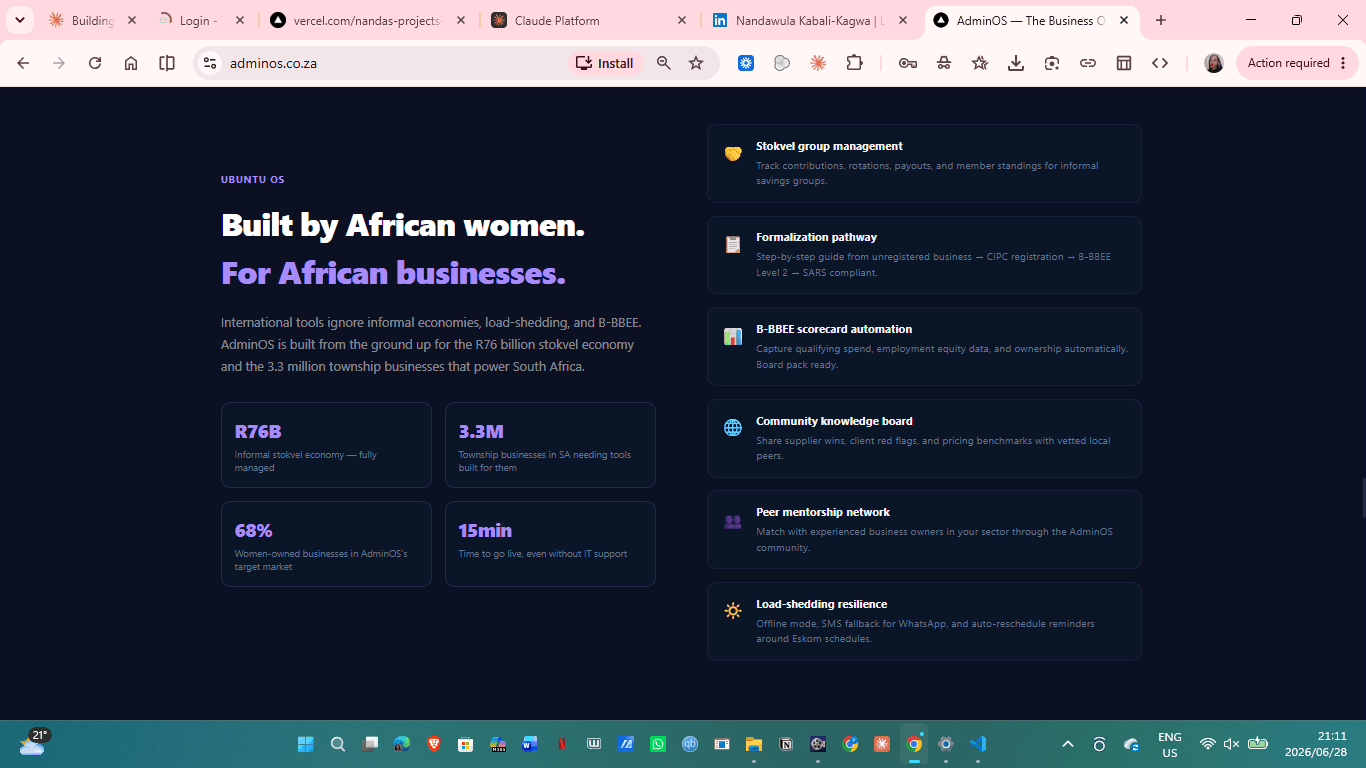1366x768 pixels.
Task: Click the Community knowledge board globe icon
Action: pyautogui.click(x=733, y=428)
